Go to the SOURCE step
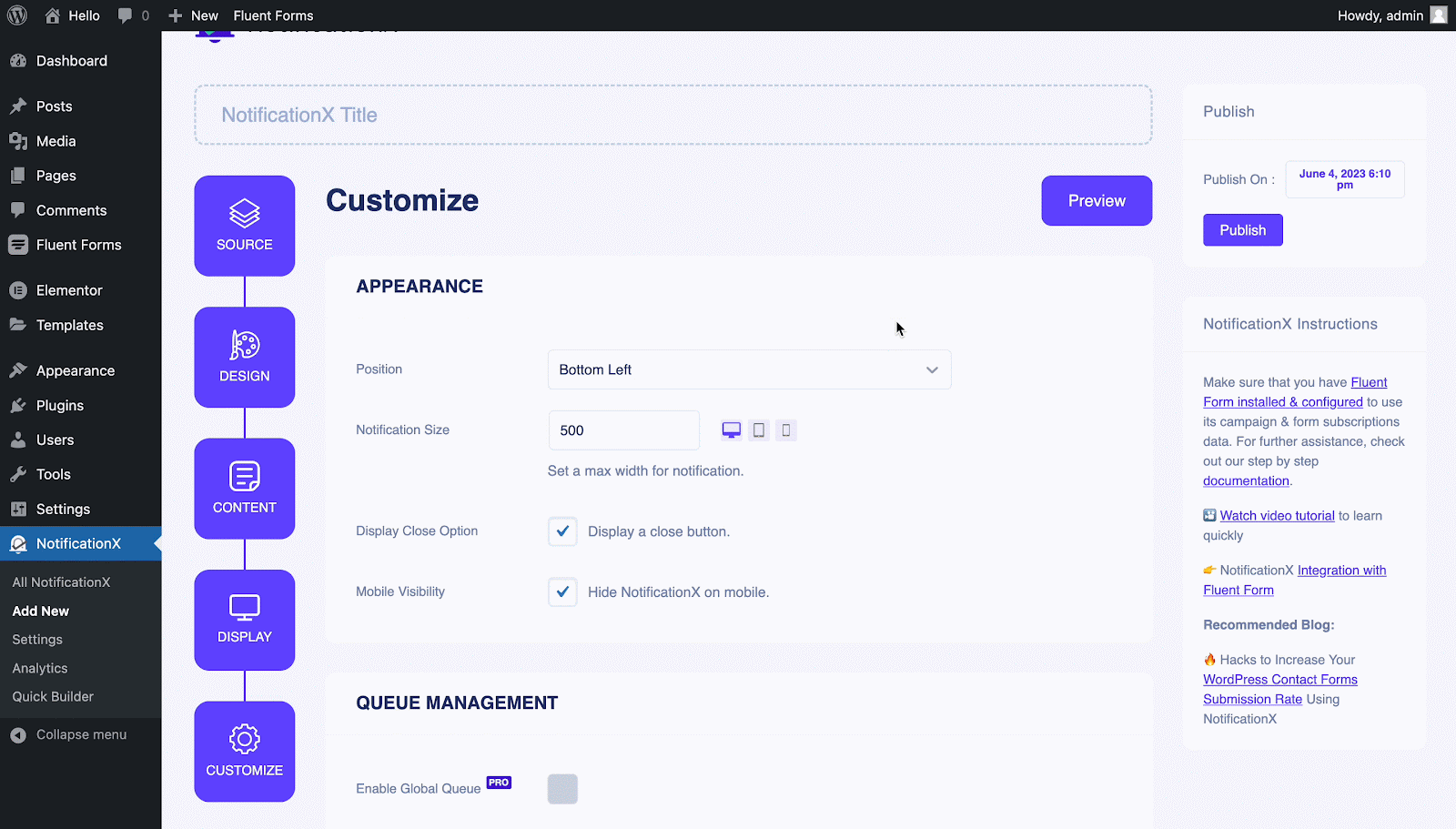Screen dimensions: 1456x829 point(245,226)
